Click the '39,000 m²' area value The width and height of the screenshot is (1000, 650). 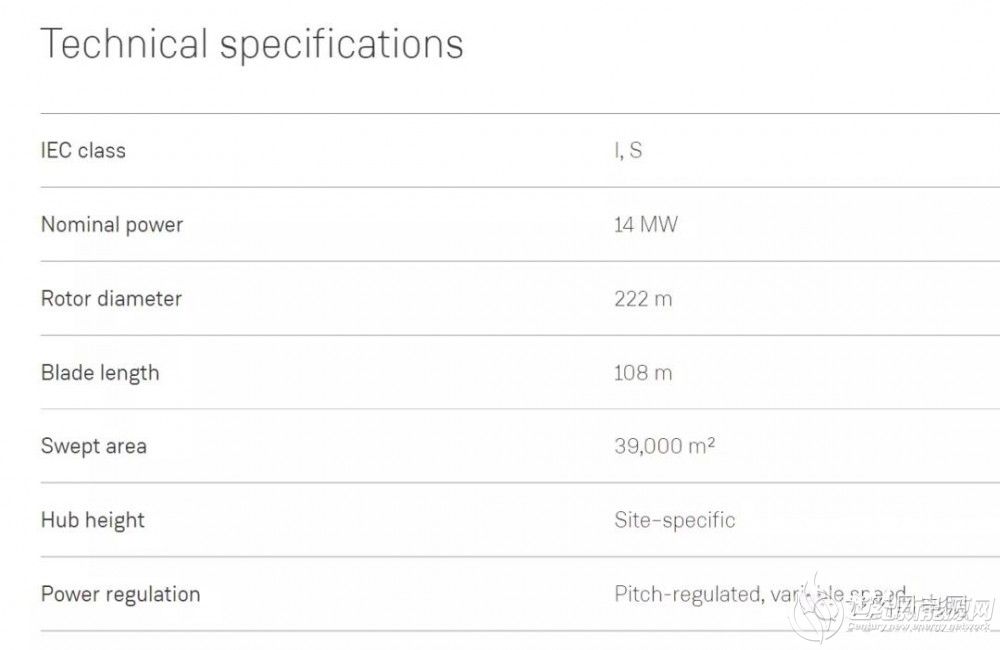pyautogui.click(x=664, y=446)
